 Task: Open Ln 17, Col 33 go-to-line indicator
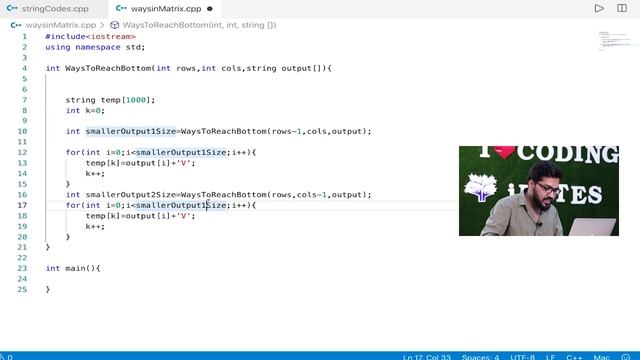coord(427,357)
